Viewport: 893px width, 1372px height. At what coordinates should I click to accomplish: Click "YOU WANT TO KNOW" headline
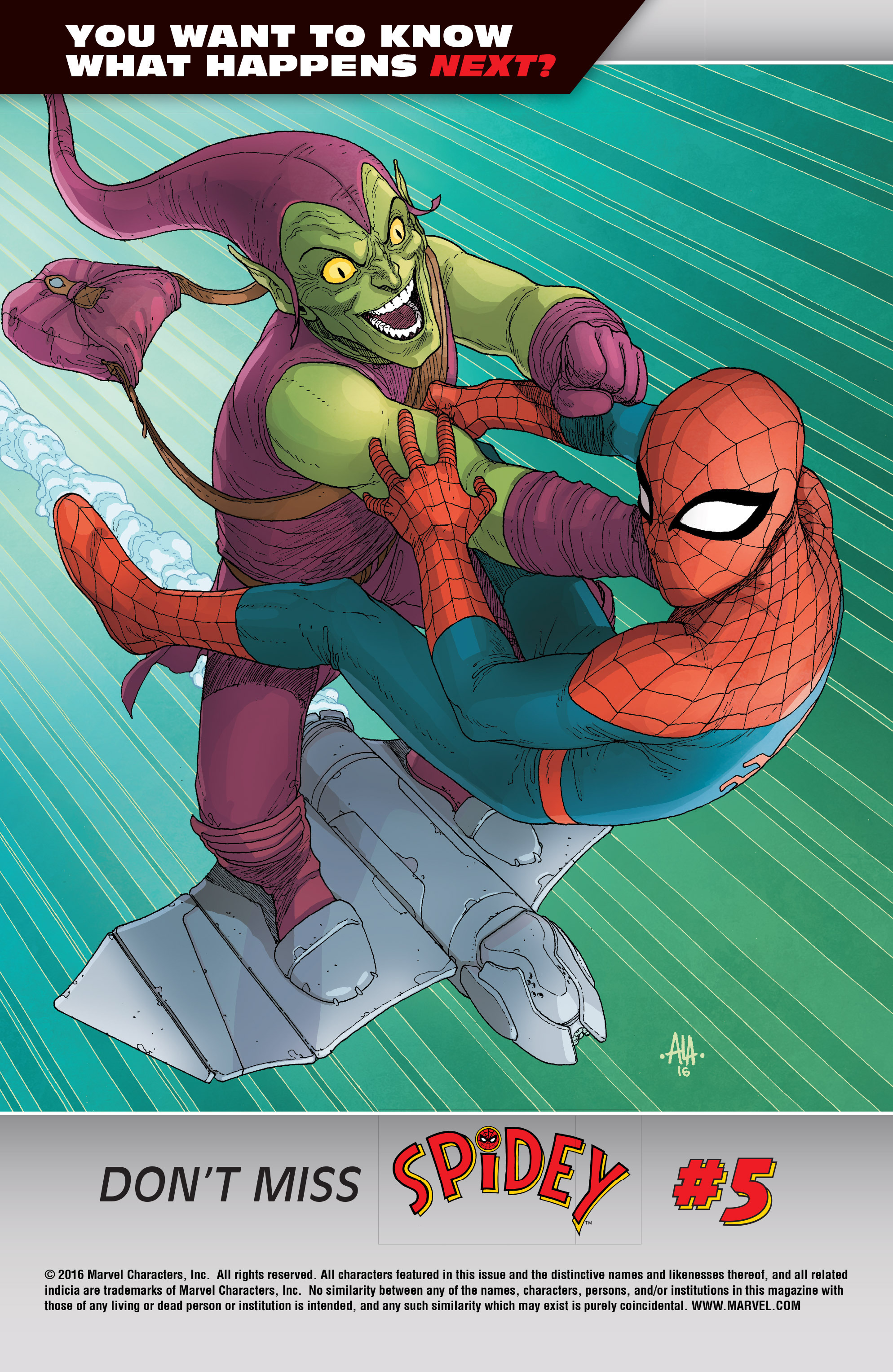(x=290, y=36)
